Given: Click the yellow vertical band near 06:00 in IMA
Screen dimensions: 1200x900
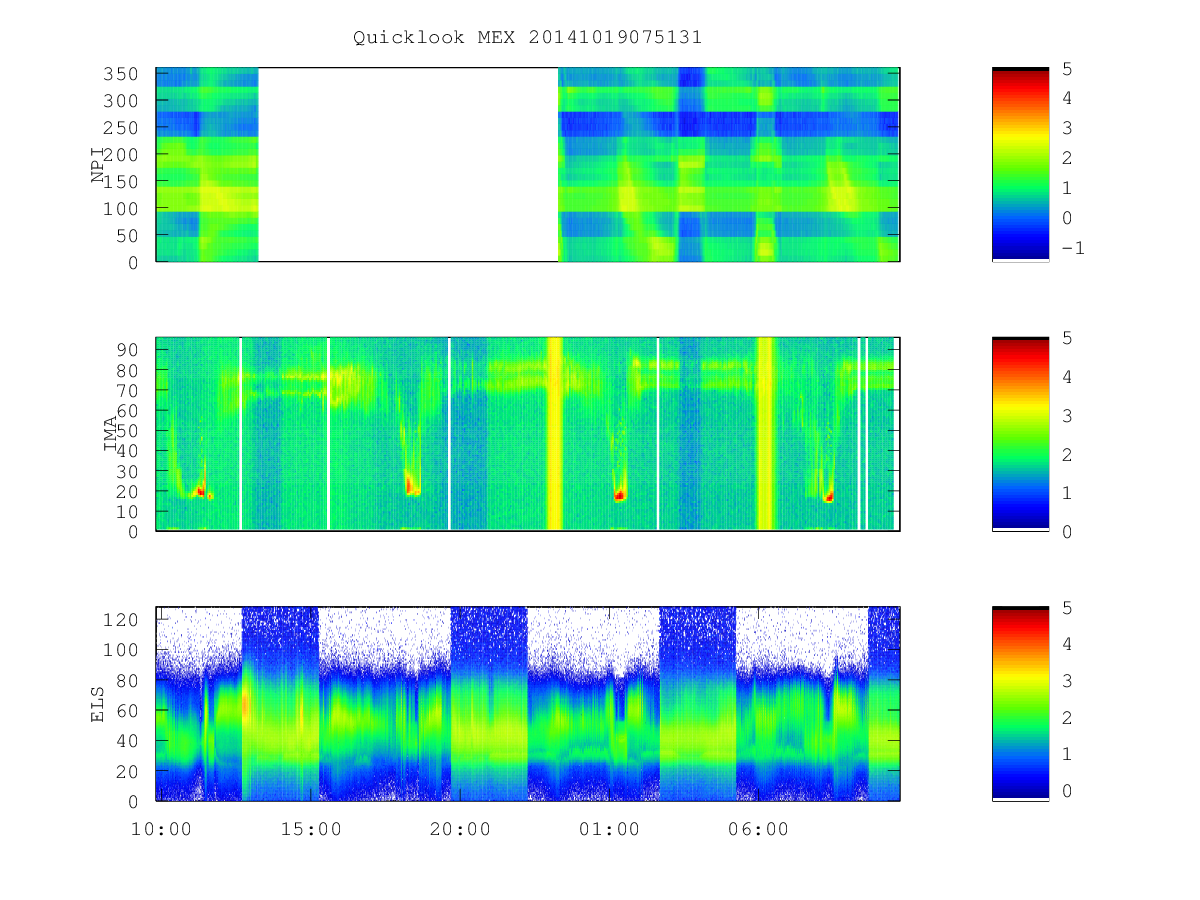Looking at the screenshot, I should point(766,433).
